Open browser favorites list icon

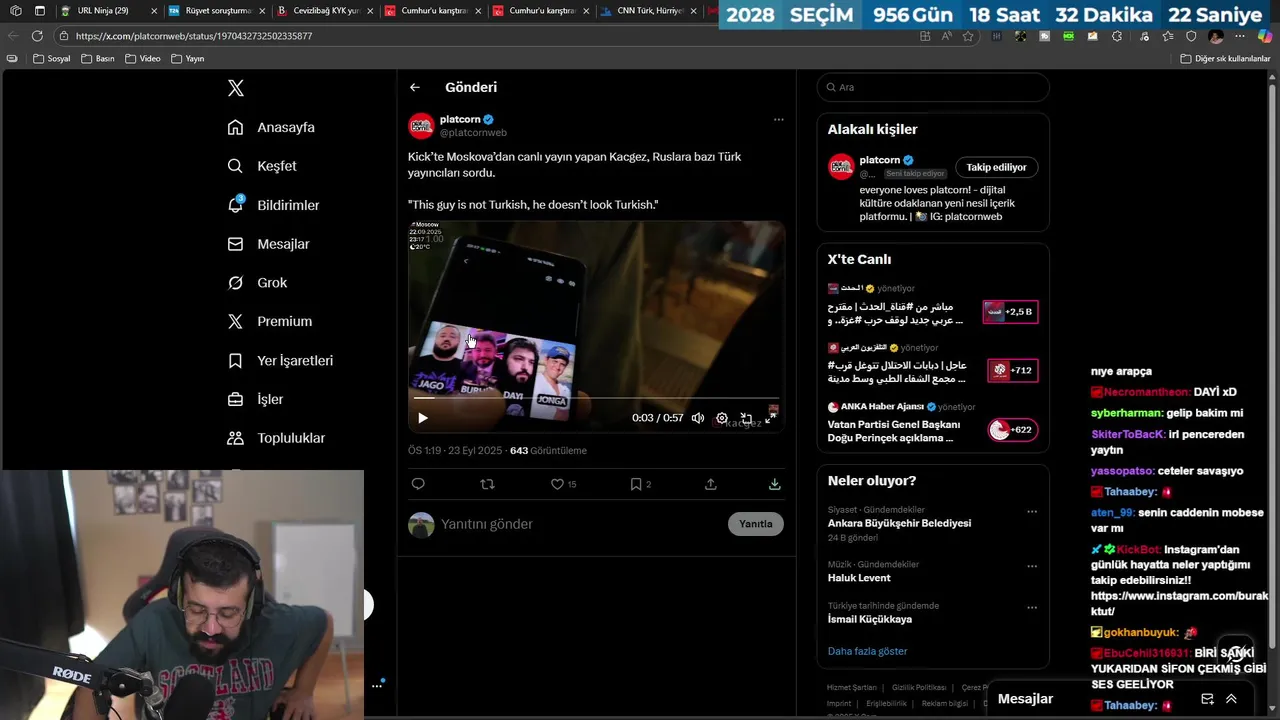point(1167,36)
